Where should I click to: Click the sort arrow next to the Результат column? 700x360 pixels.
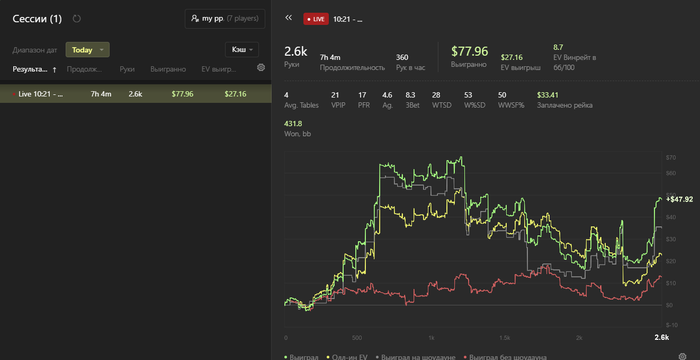pyautogui.click(x=54, y=69)
